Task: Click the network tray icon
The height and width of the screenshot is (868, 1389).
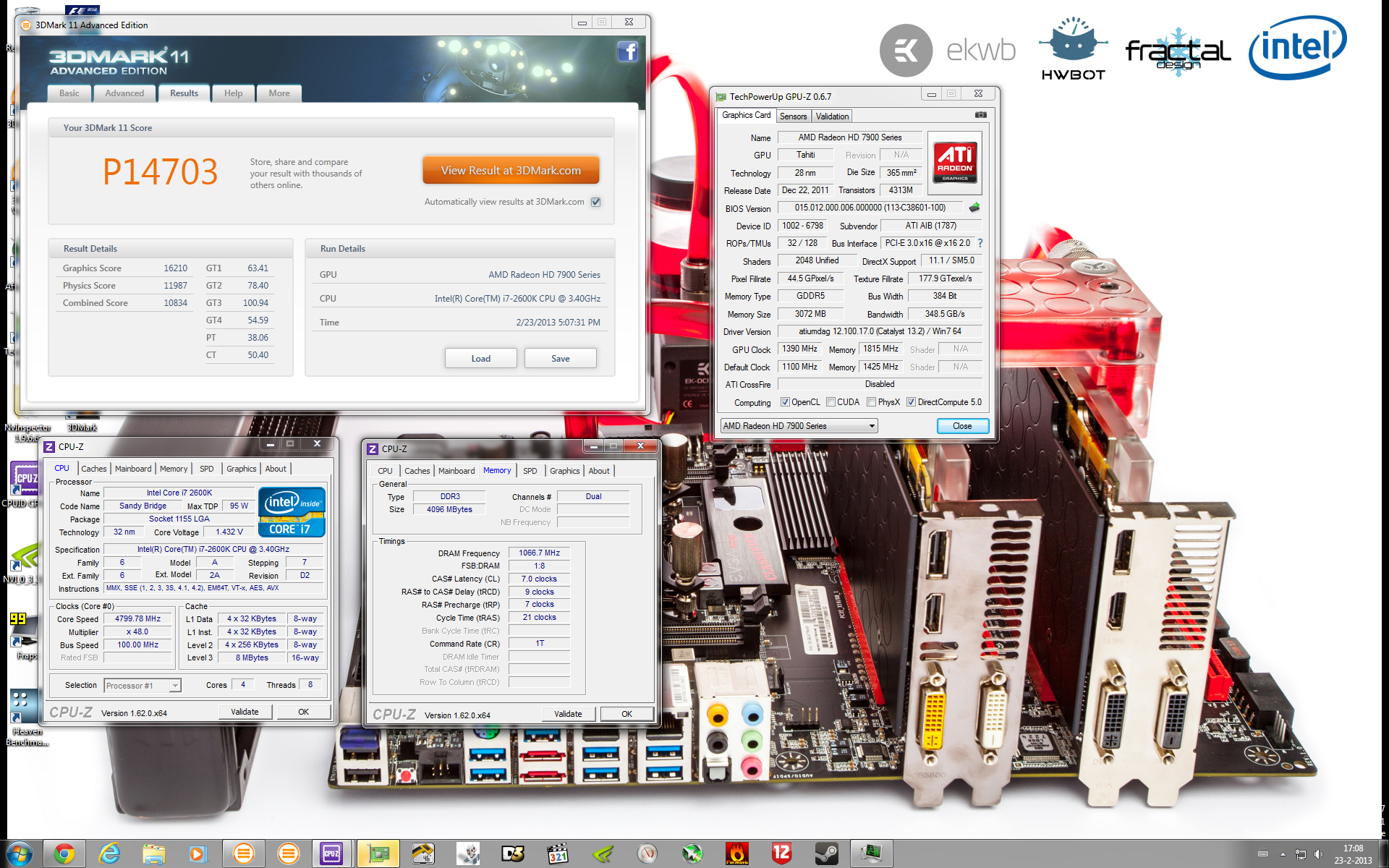Action: pos(1300,854)
